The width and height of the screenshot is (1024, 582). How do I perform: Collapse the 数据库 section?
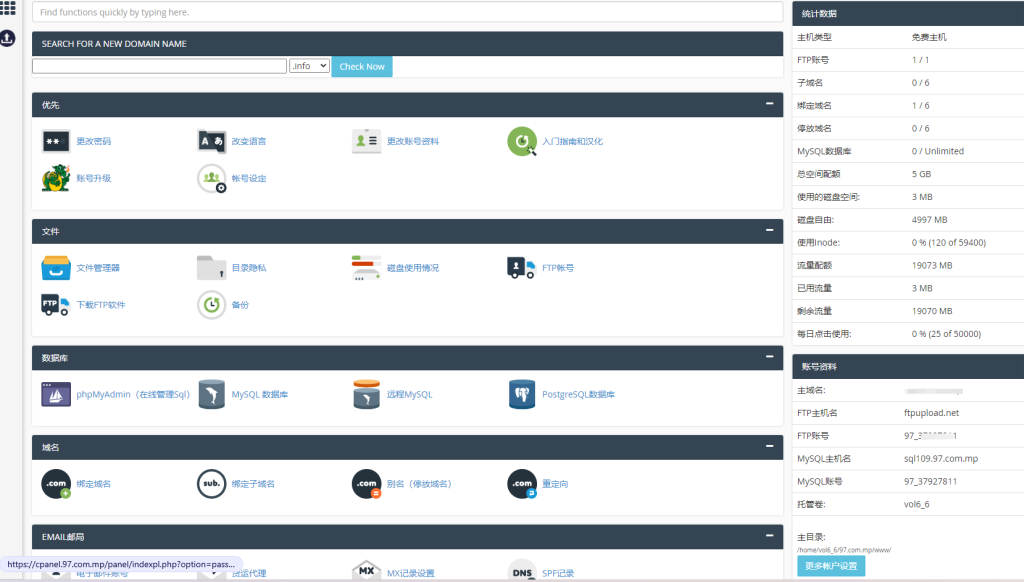[x=769, y=356]
